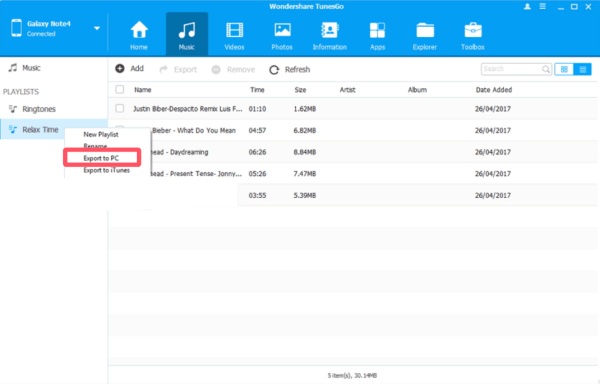Click Add to import music
The width and height of the screenshot is (600, 384).
point(130,69)
